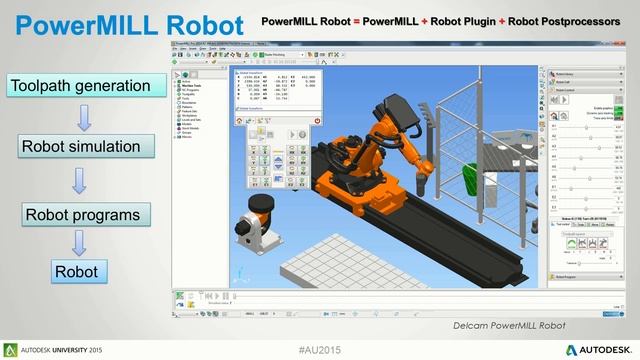Open the toolpath strategy dropdown in main toolbar
Image resolution: width=640 pixels, height=360 pixels.
tap(302, 55)
